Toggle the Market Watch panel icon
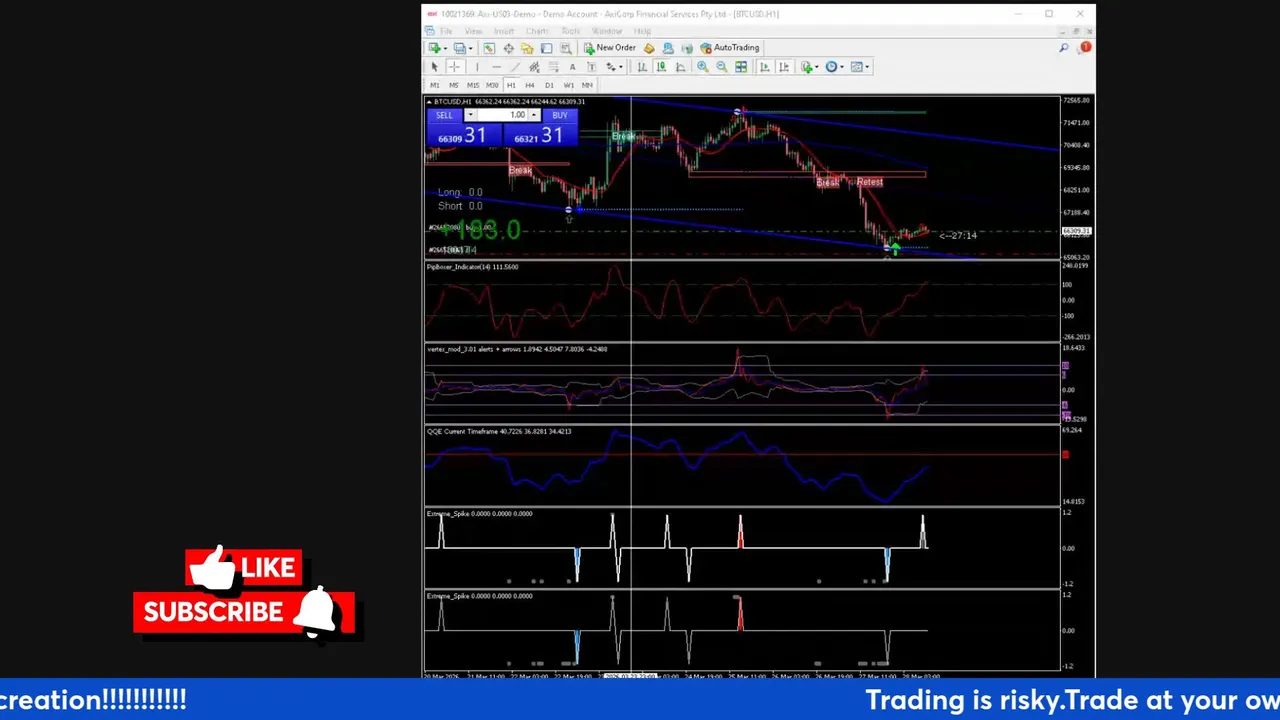1280x720 pixels. tap(489, 48)
